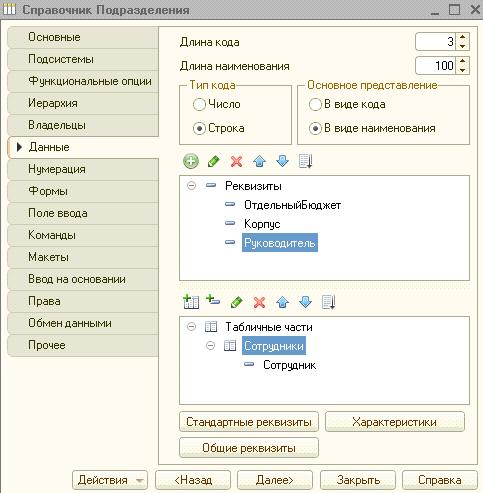Add attribute to tabular section icon
This screenshot has height=493, width=483.
213,300
